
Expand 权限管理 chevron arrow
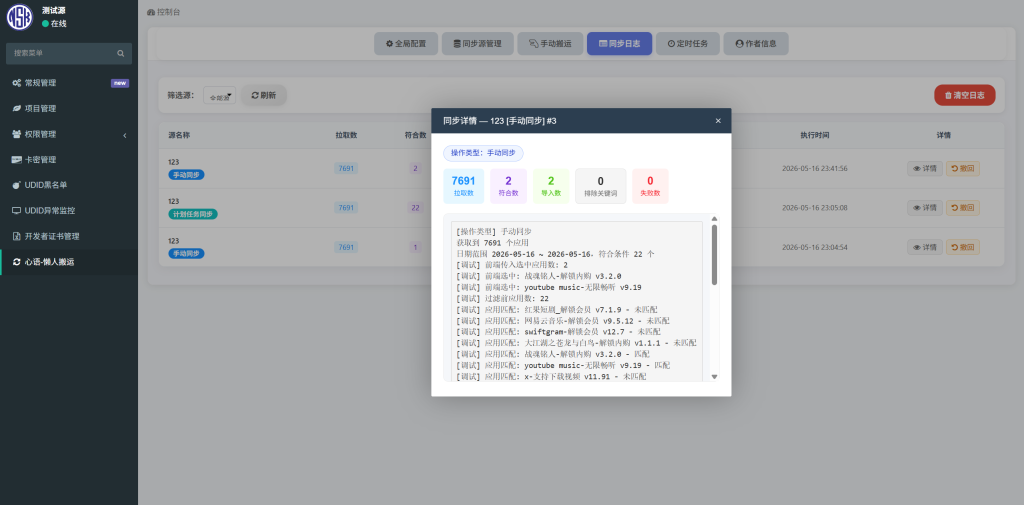[x=125, y=135]
